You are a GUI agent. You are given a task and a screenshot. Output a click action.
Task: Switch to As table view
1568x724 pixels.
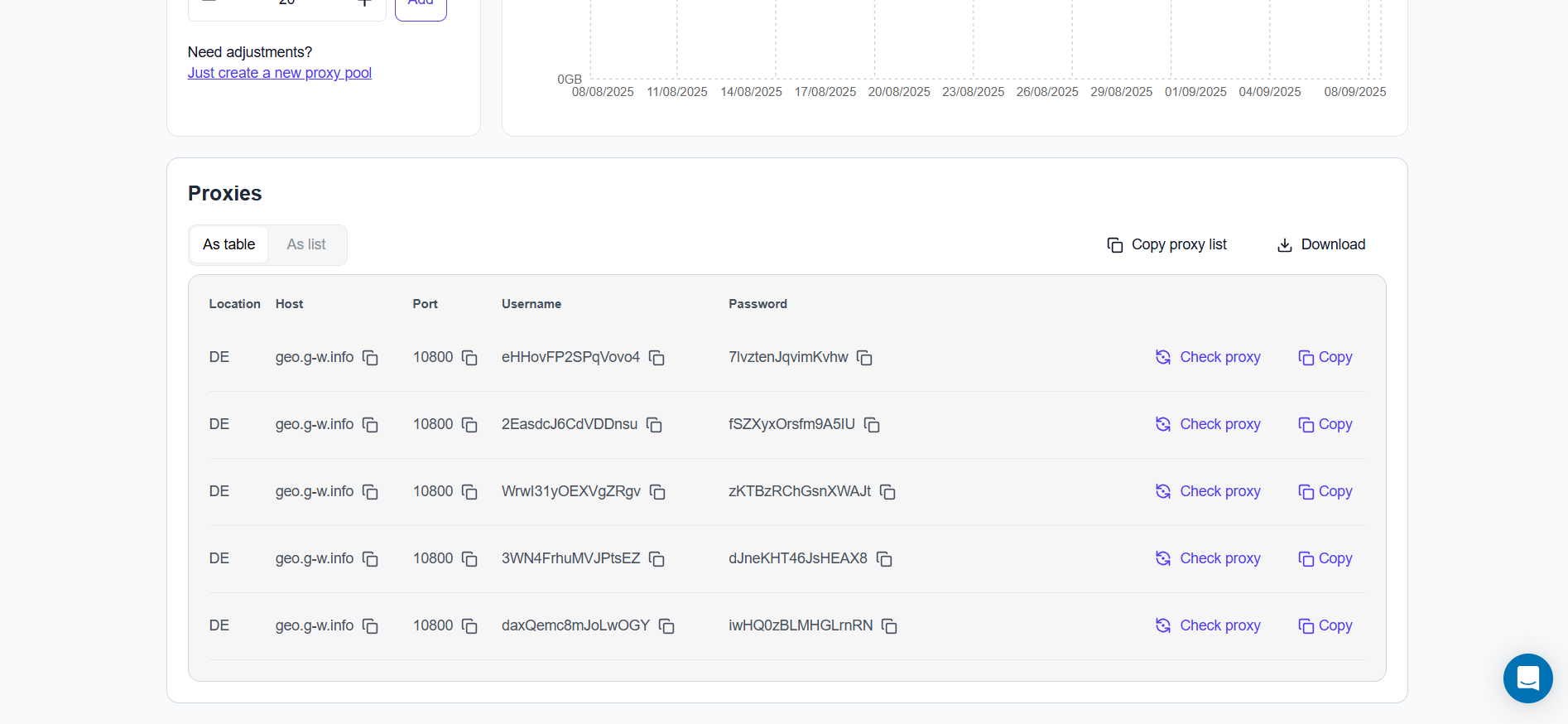coord(229,244)
